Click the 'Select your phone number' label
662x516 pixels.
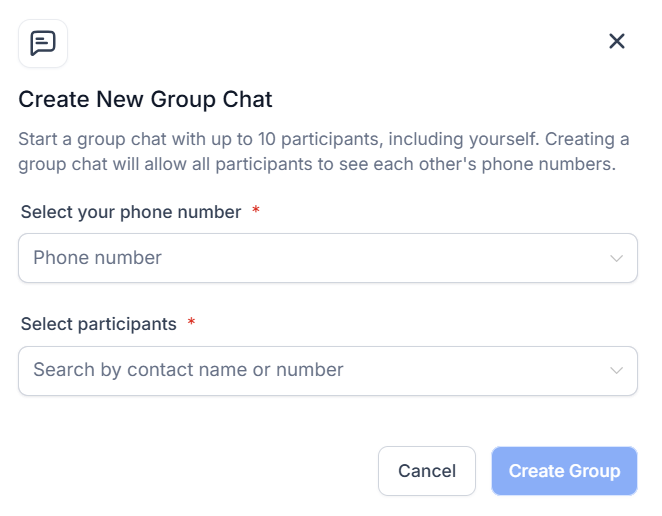pos(131,212)
